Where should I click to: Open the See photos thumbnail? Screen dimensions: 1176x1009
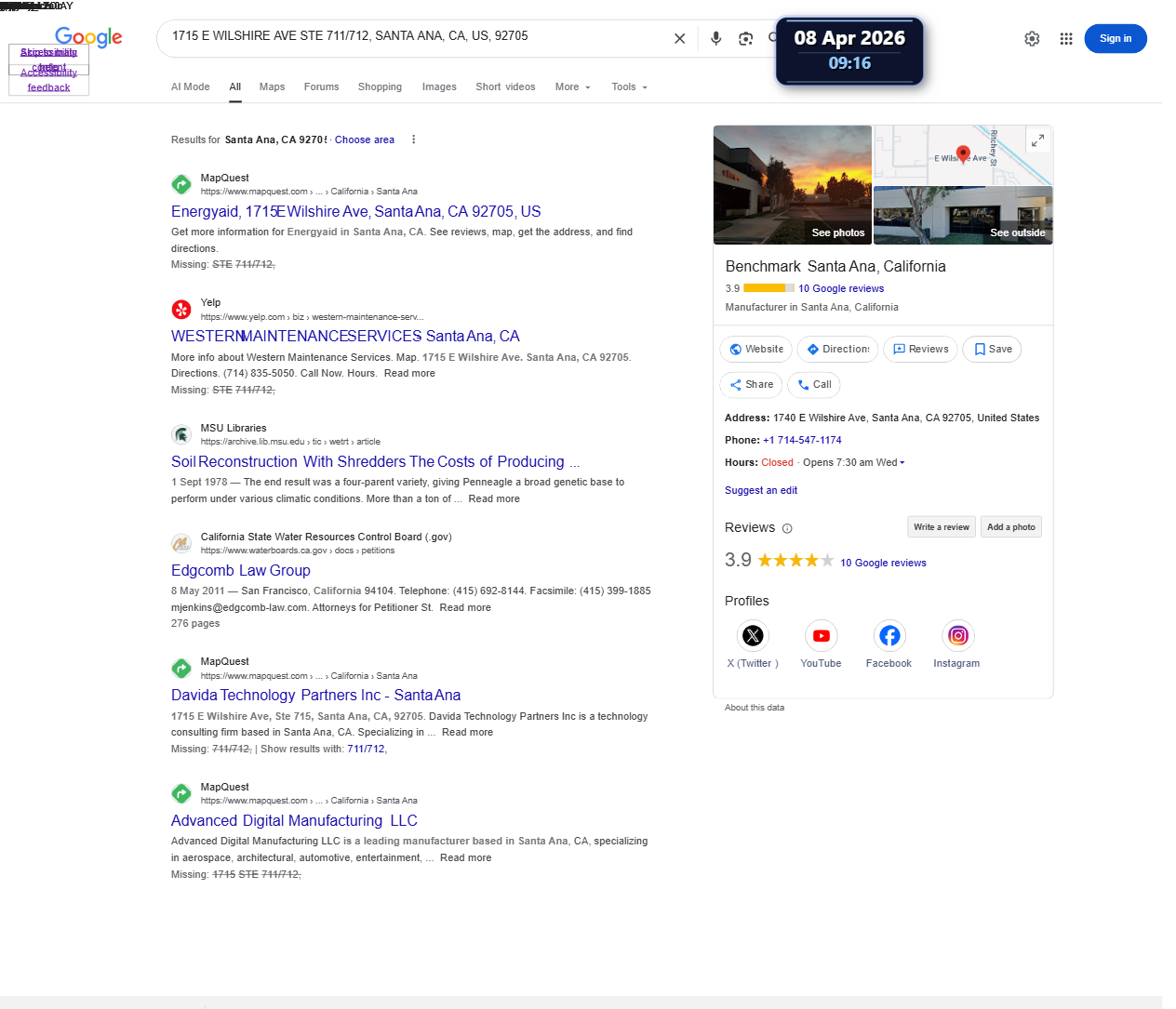point(793,185)
